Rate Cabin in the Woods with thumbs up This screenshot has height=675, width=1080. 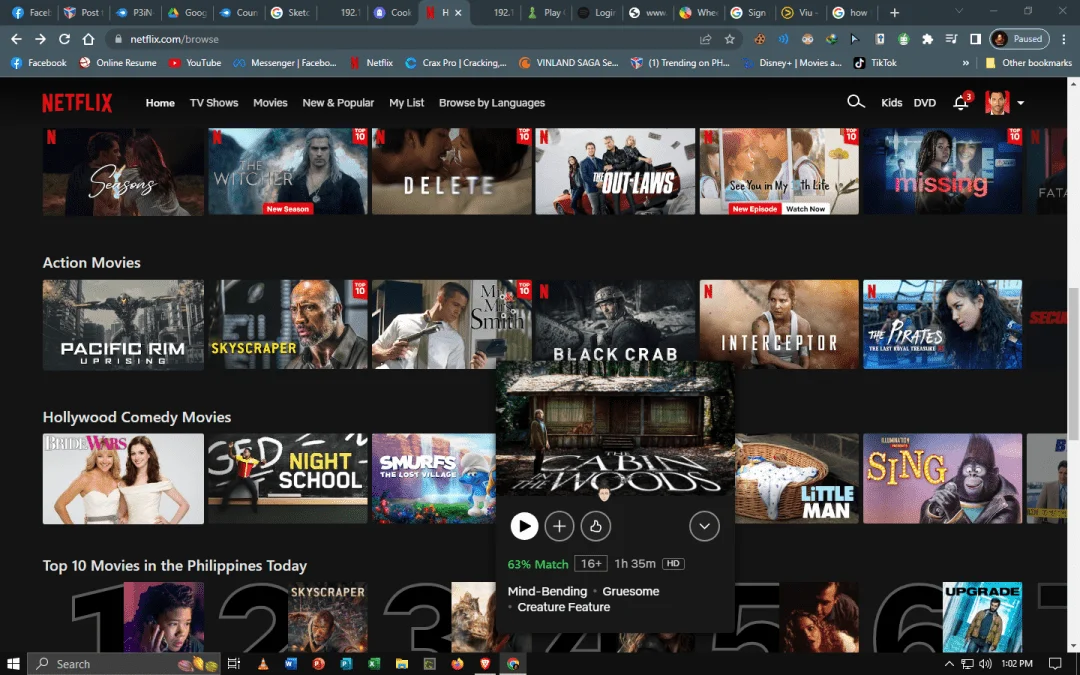pyautogui.click(x=596, y=526)
